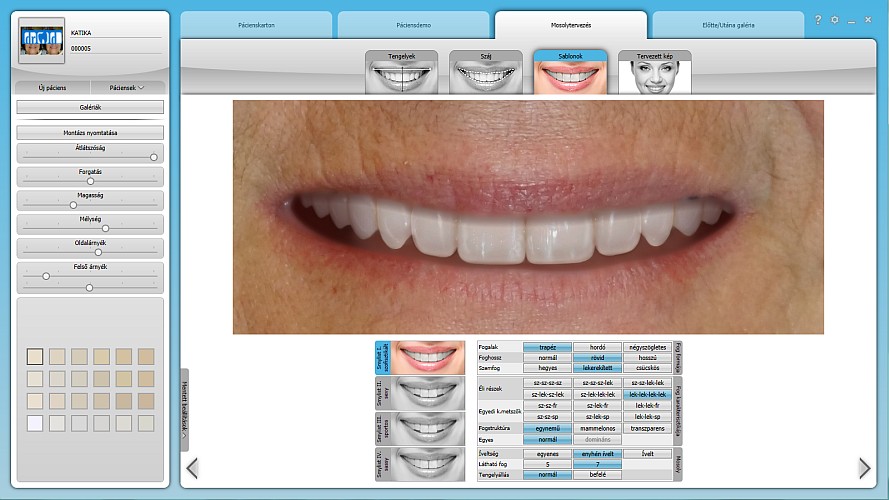Set Íveltség to enyhén ívelt
The width and height of the screenshot is (889, 500).
tap(598, 454)
